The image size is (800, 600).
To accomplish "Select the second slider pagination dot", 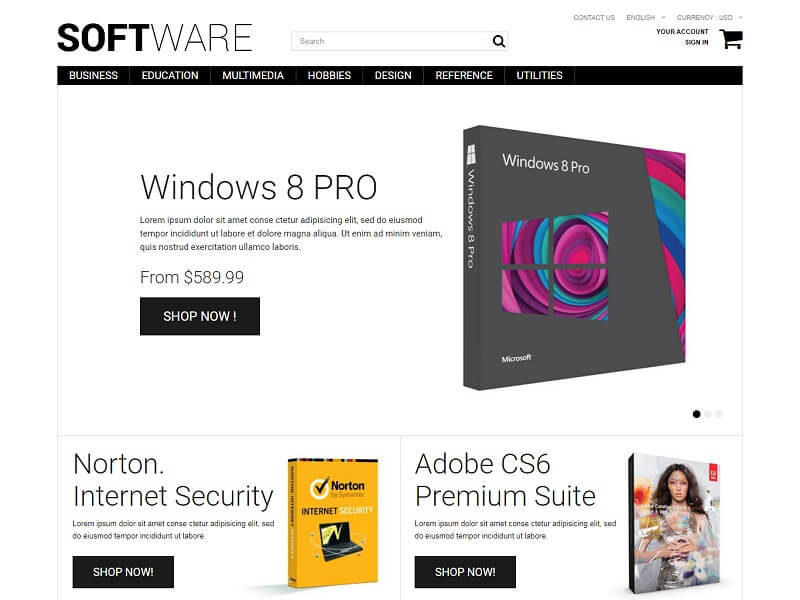I will point(708,414).
